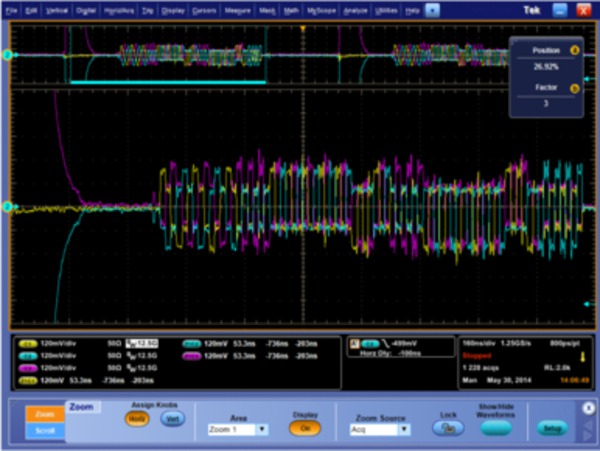Toggle zoom Display On button
This screenshot has width=600, height=451.
305,427
